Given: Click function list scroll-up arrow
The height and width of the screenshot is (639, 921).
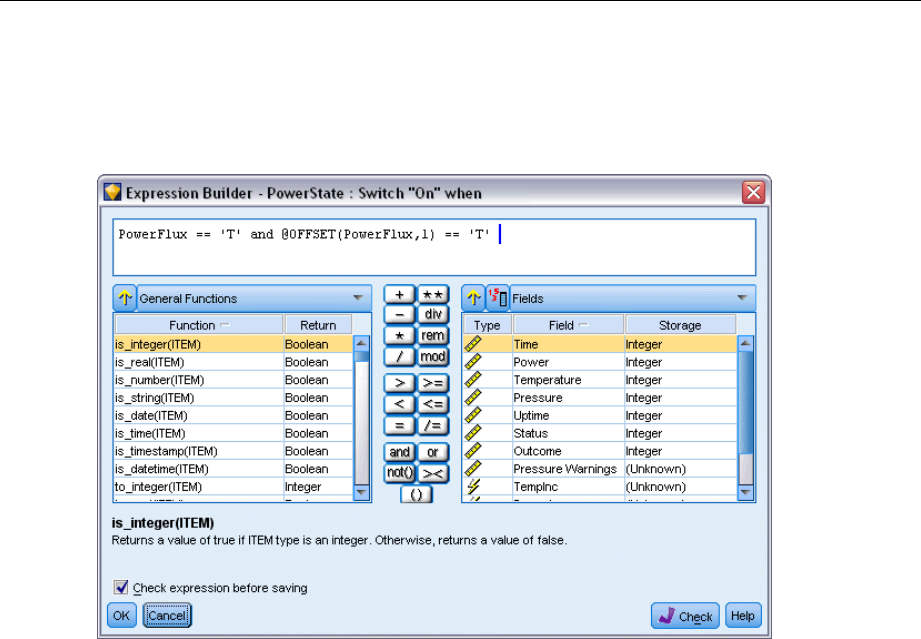Looking at the screenshot, I should 361,343.
